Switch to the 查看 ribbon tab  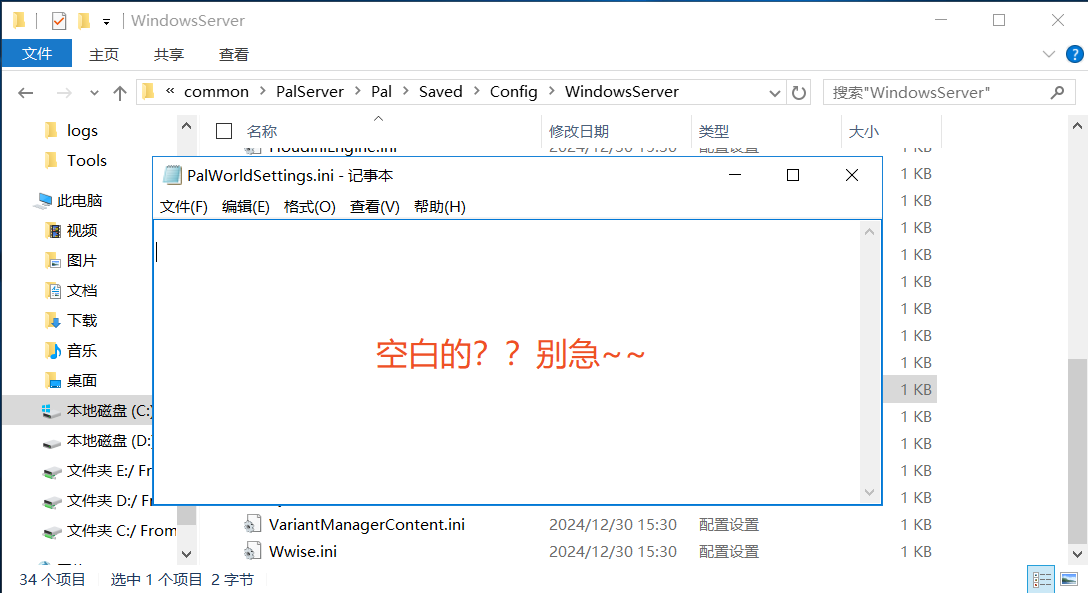pyautogui.click(x=233, y=54)
